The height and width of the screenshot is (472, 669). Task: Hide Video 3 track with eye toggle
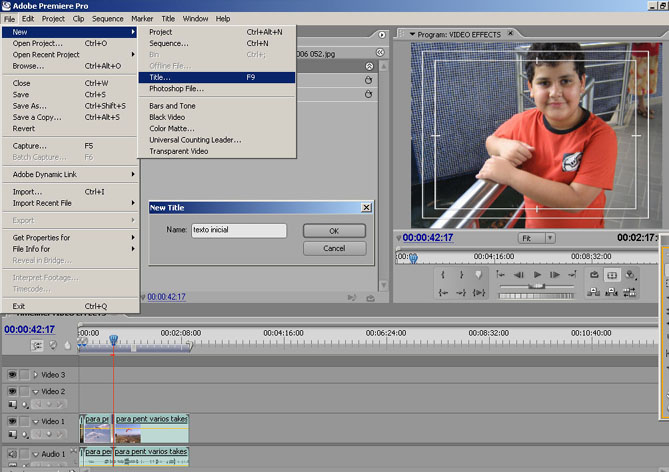(12, 375)
